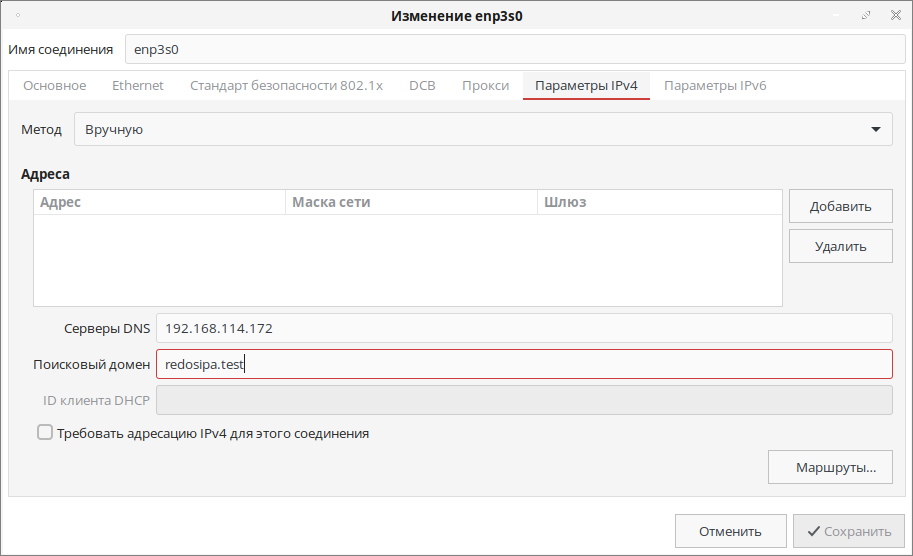Go to Стандарт безопасности 802.1x tab
Image resolution: width=913 pixels, height=556 pixels.
click(286, 86)
